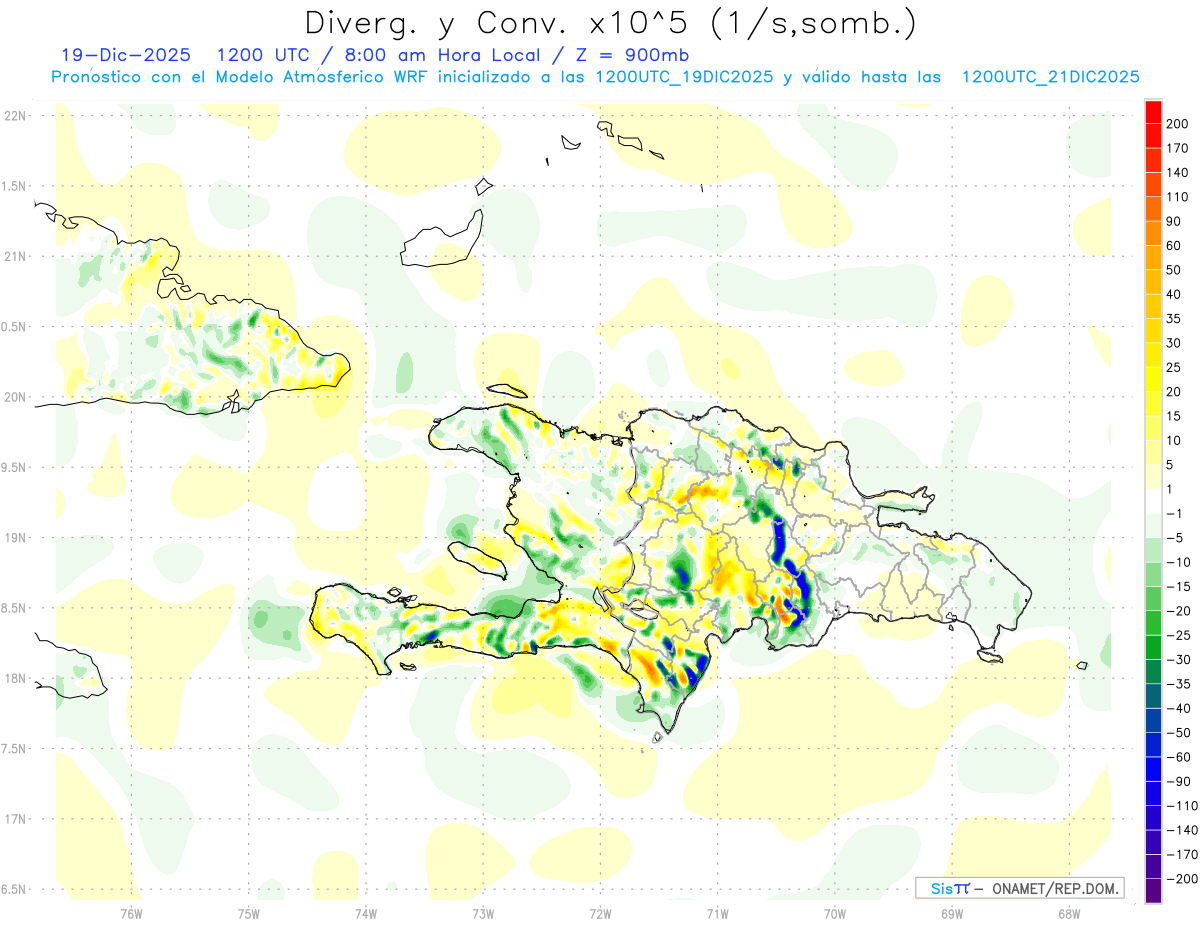
Task: Click the colorbar value '-50'
Action: [1177, 733]
